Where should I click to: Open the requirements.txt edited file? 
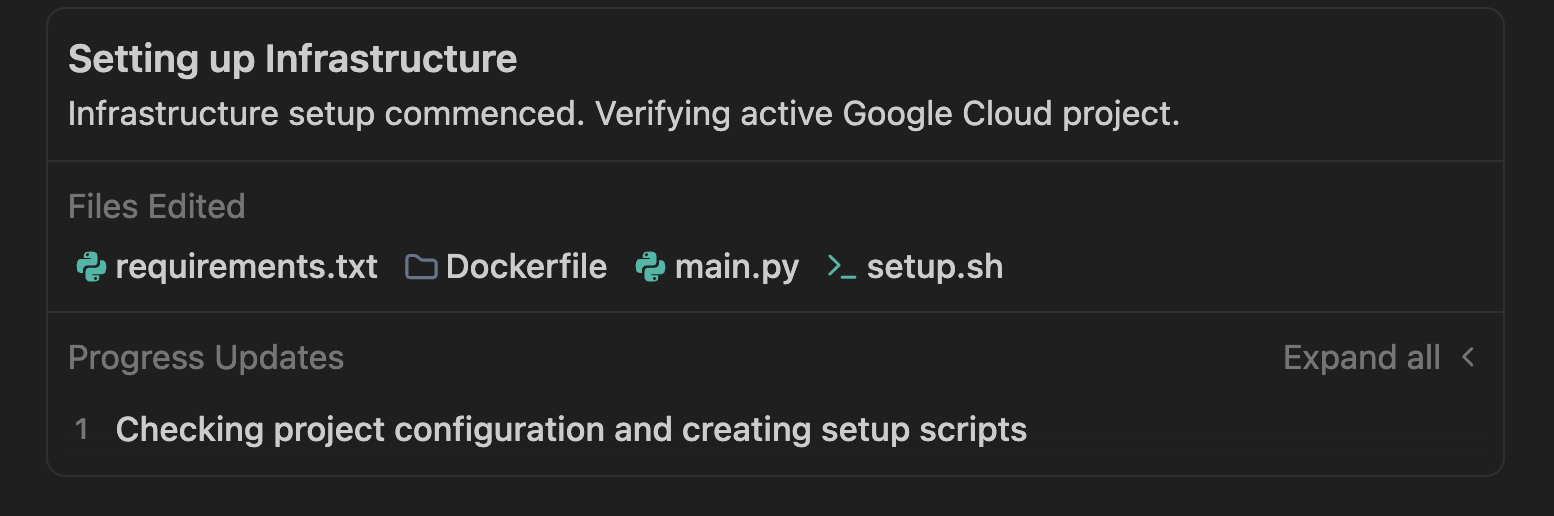point(246,267)
